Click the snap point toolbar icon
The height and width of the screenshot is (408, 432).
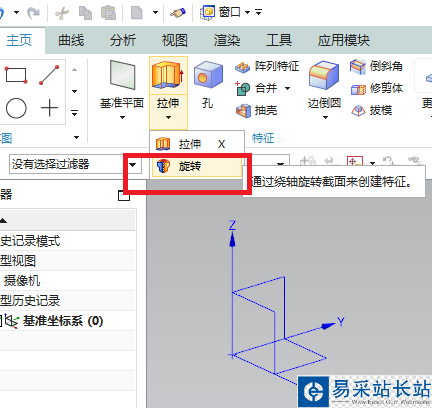(x=355, y=162)
